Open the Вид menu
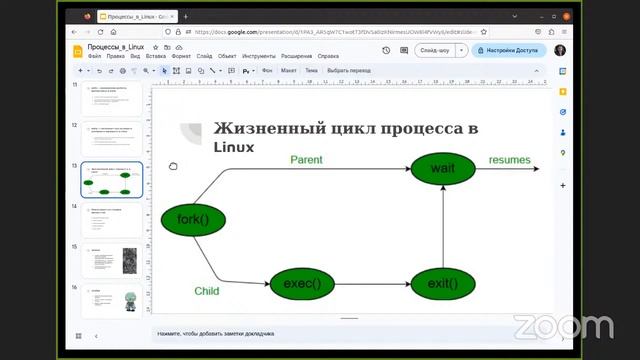The height and width of the screenshot is (360, 640). [135, 56]
